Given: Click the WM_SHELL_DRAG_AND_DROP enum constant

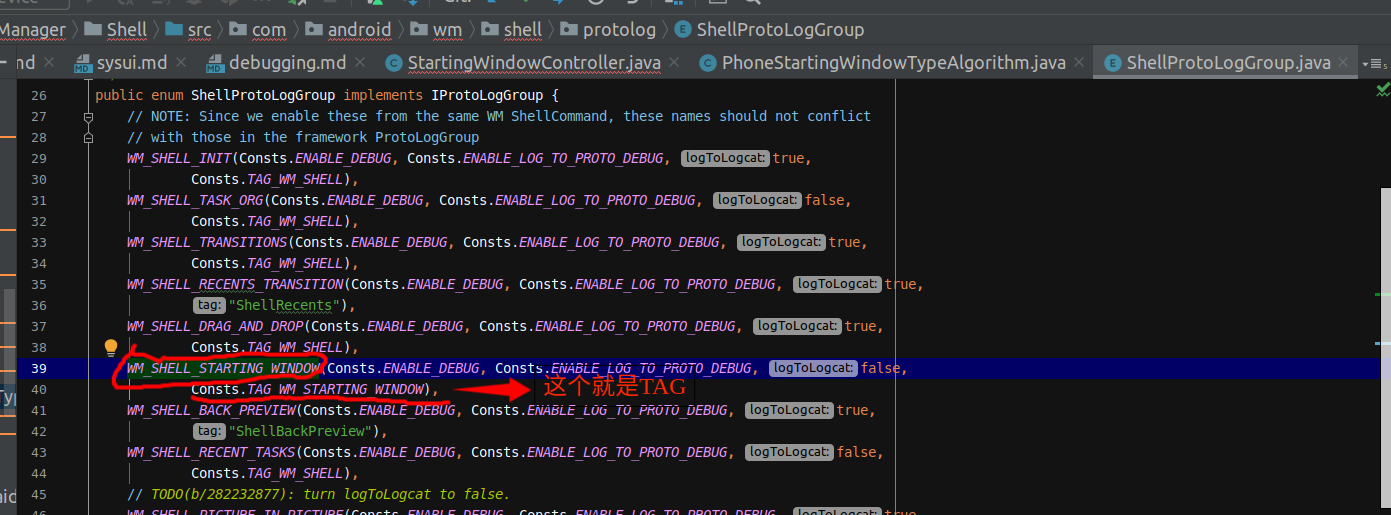Looking at the screenshot, I should pyautogui.click(x=215, y=326).
